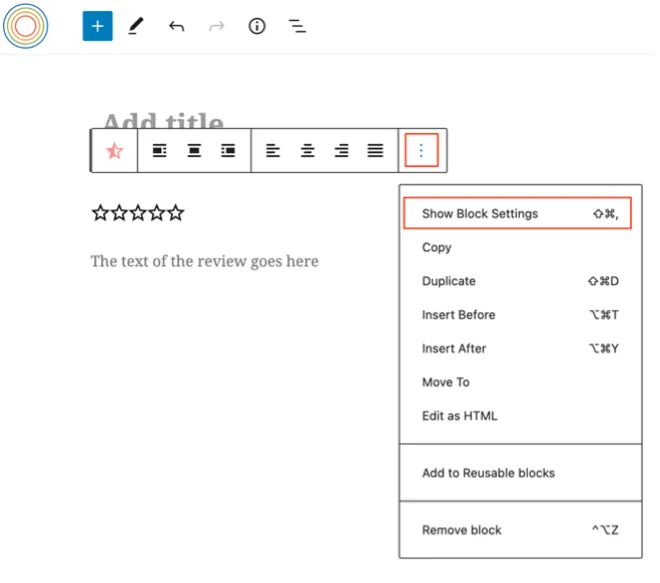Redo the change with forward arrow
Viewport: 660px width, 583px height.
click(x=217, y=27)
